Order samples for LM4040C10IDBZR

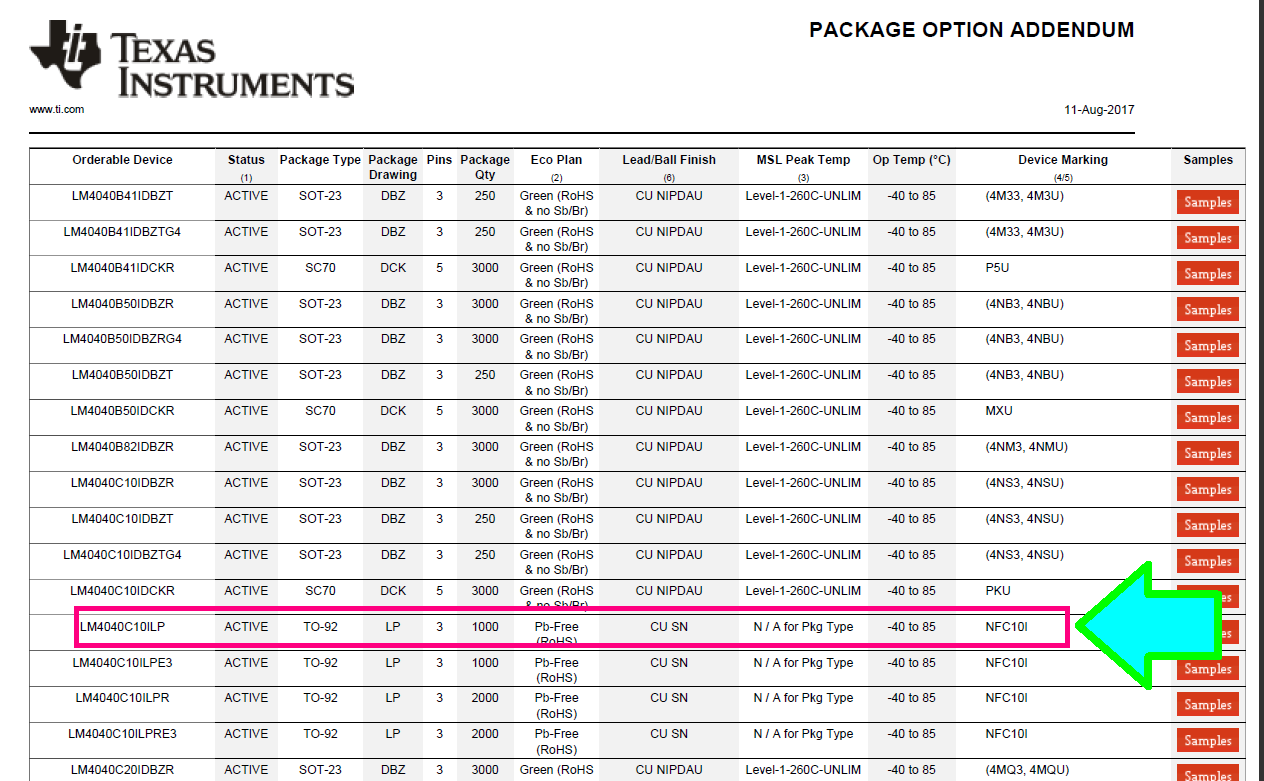click(x=1208, y=490)
